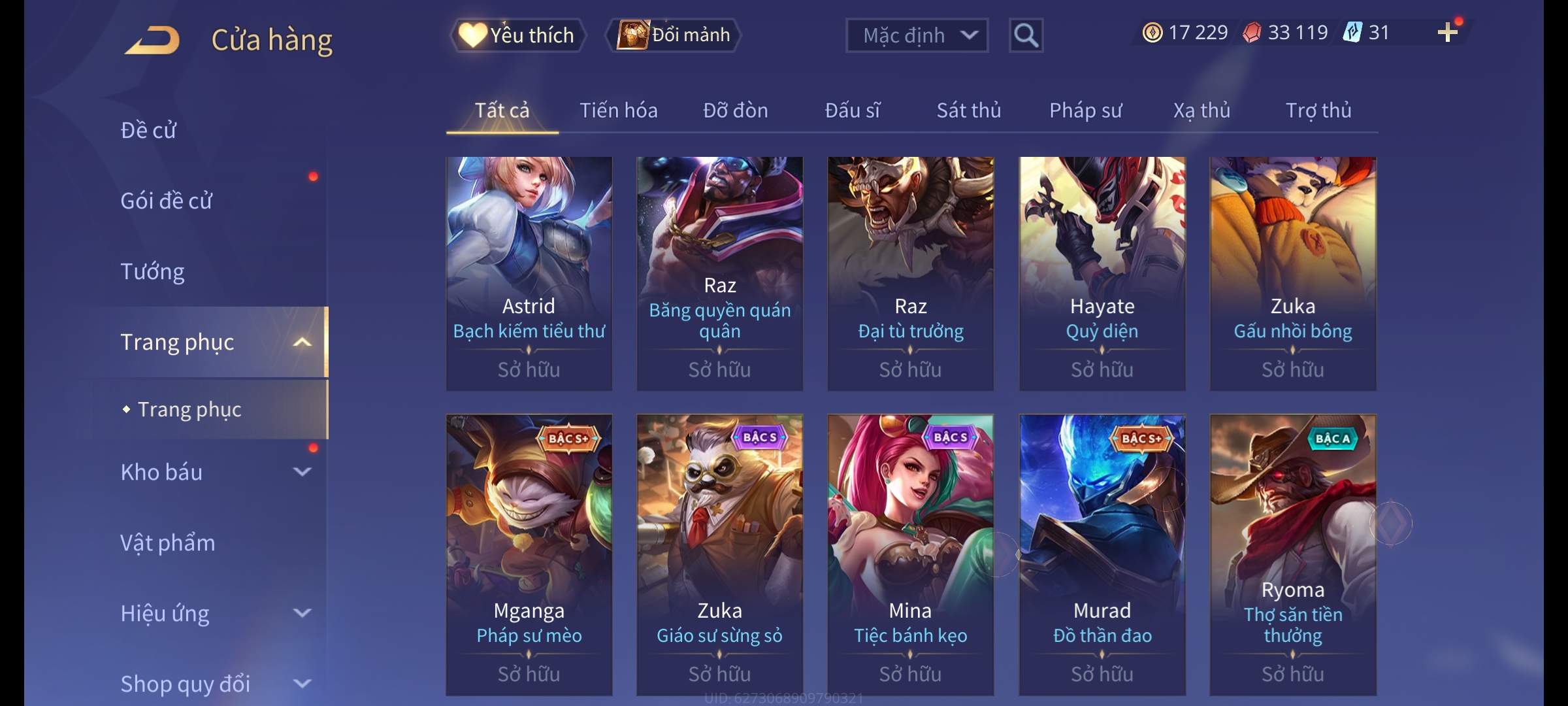The width and height of the screenshot is (1568, 706).
Task: Tap the golden back arrow icon
Action: coord(152,40)
